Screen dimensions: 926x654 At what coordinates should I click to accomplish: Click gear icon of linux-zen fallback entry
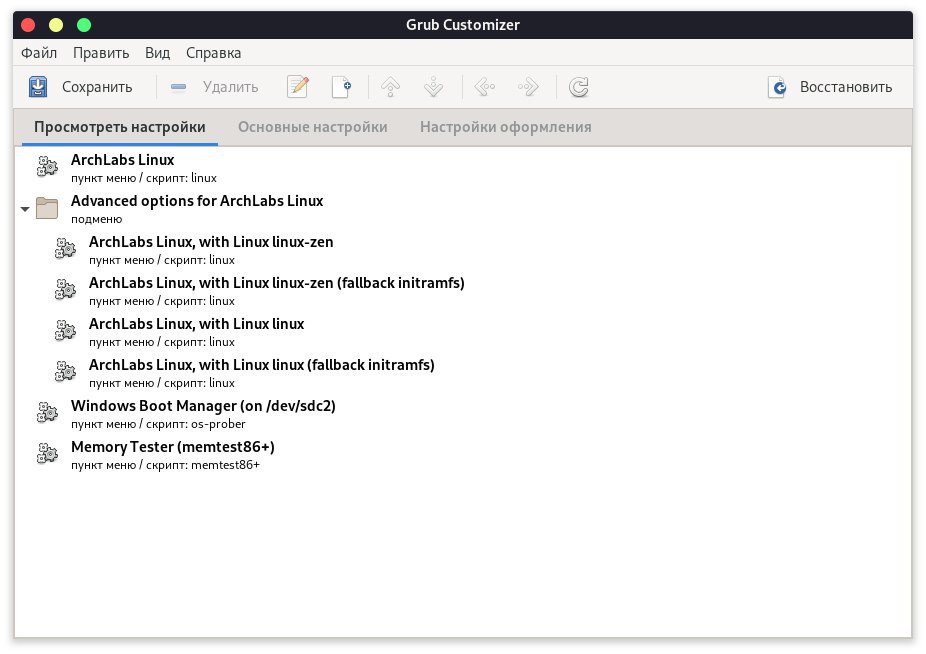[65, 290]
